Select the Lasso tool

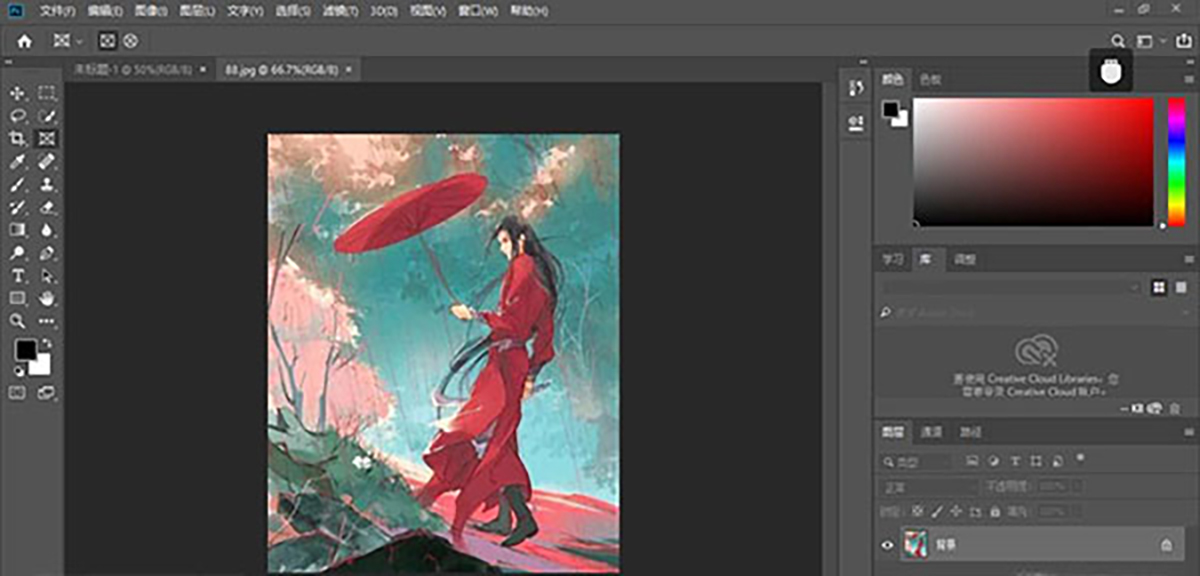pyautogui.click(x=17, y=116)
